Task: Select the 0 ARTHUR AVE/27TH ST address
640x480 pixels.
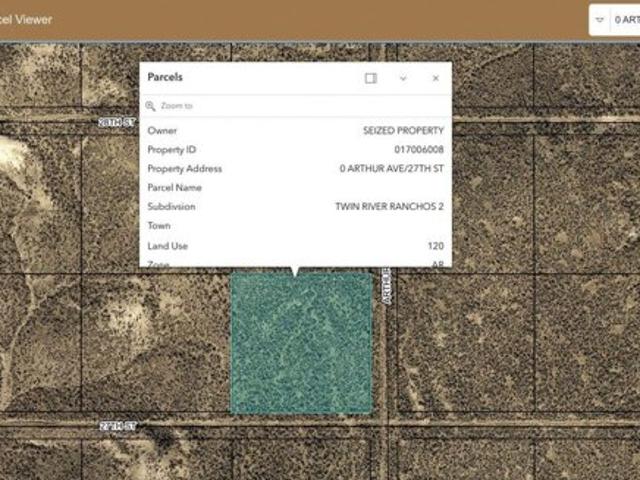Action: pos(391,169)
